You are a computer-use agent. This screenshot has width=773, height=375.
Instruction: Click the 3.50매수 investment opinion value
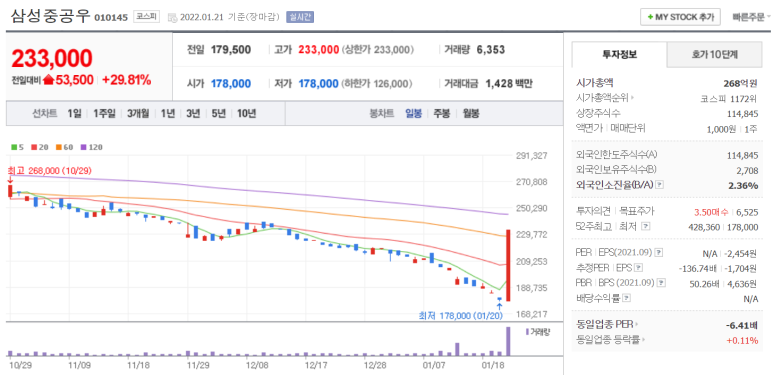tap(711, 212)
